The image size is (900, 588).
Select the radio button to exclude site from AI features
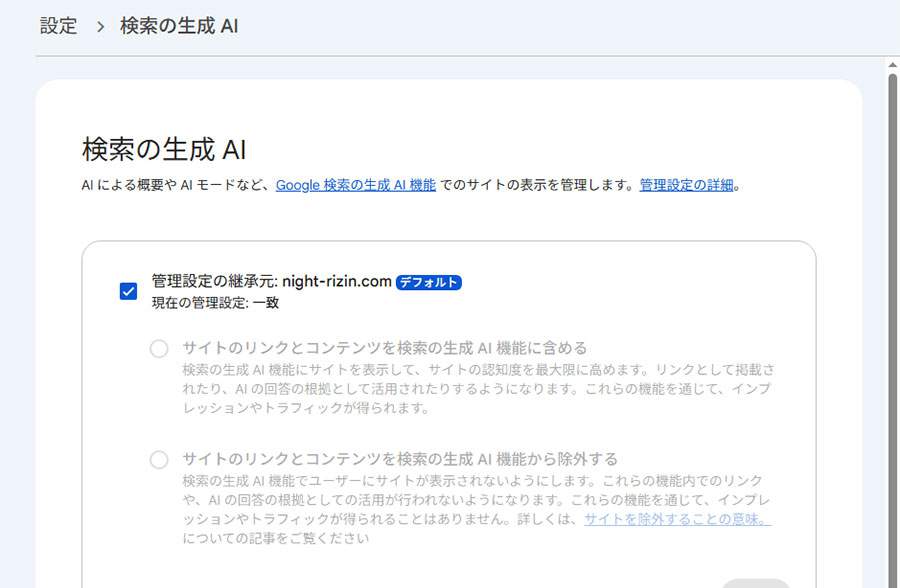[159, 460]
